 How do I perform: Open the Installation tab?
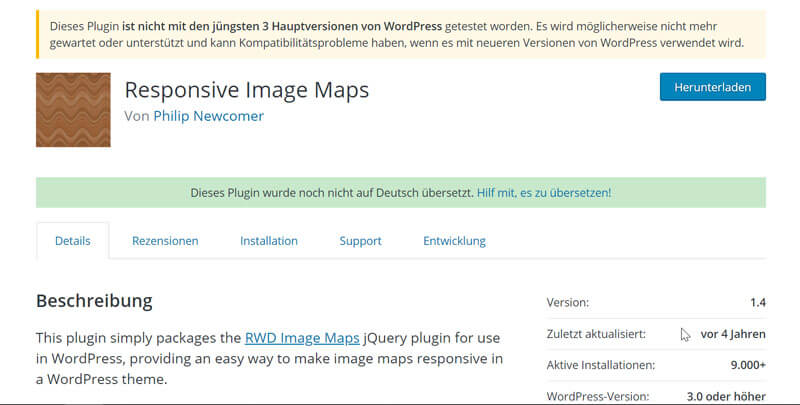tap(269, 241)
